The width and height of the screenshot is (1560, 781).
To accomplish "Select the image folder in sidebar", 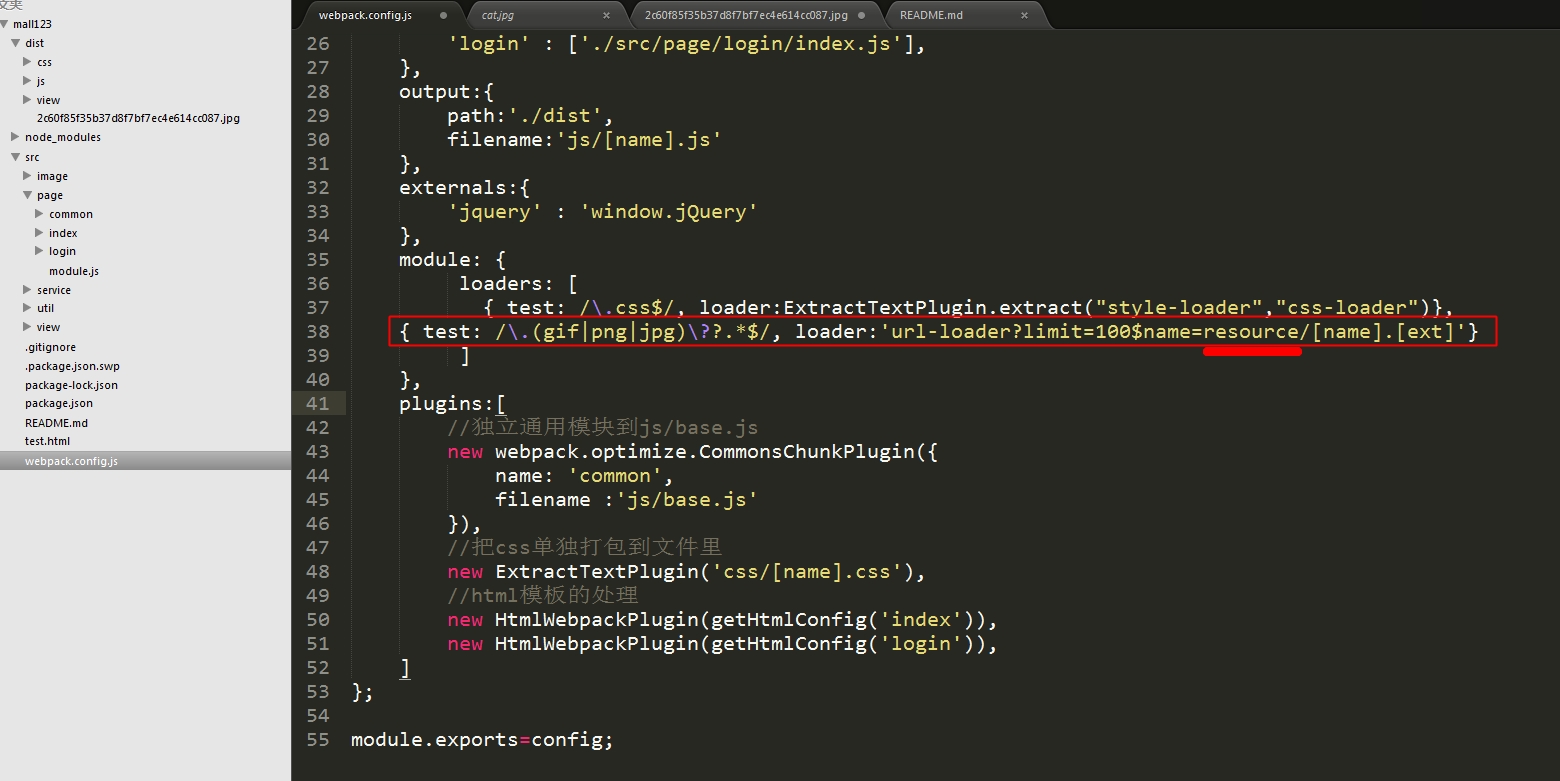I will click(52, 176).
